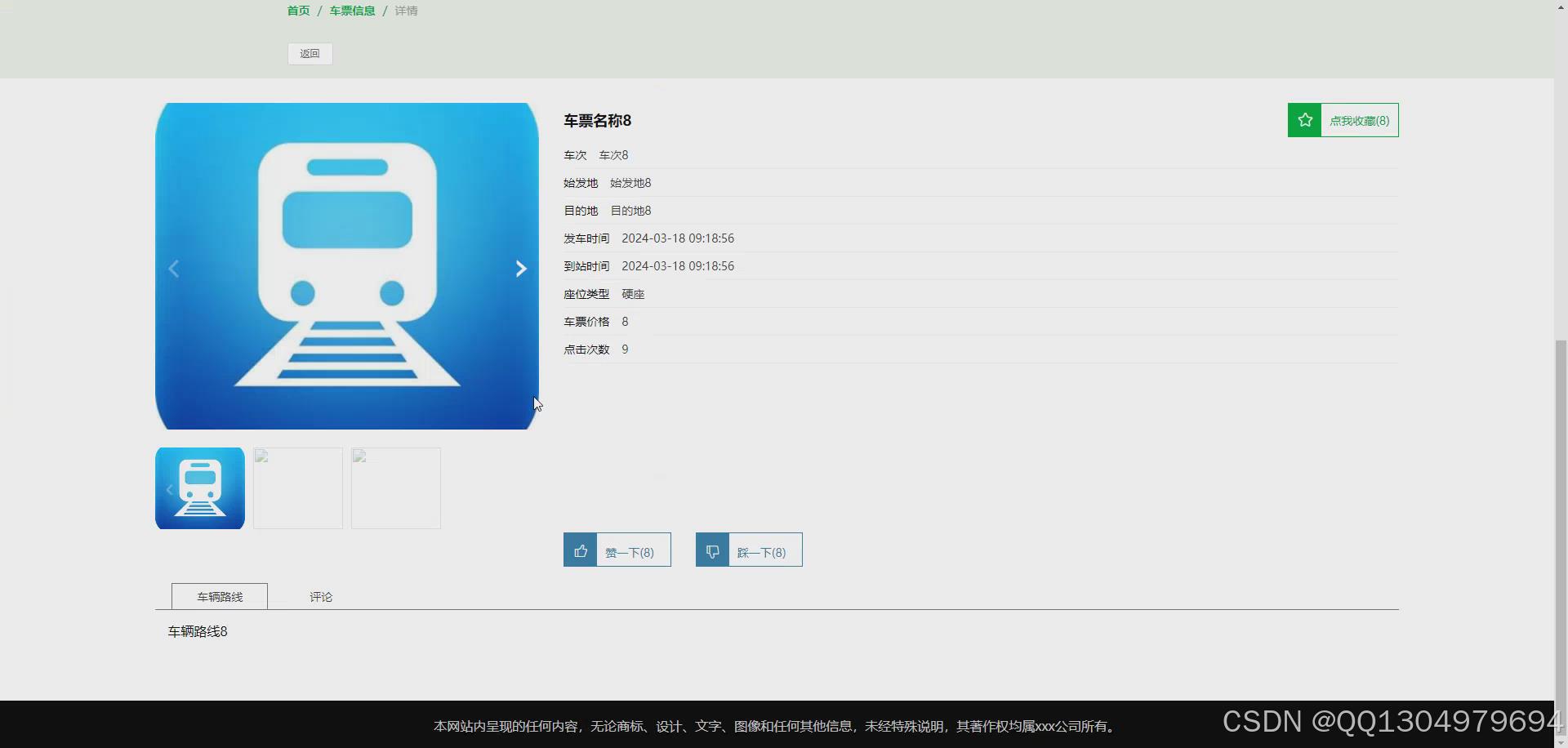This screenshot has width=1568, height=748.
Task: Click the thumbs-up like icon
Action: click(581, 551)
